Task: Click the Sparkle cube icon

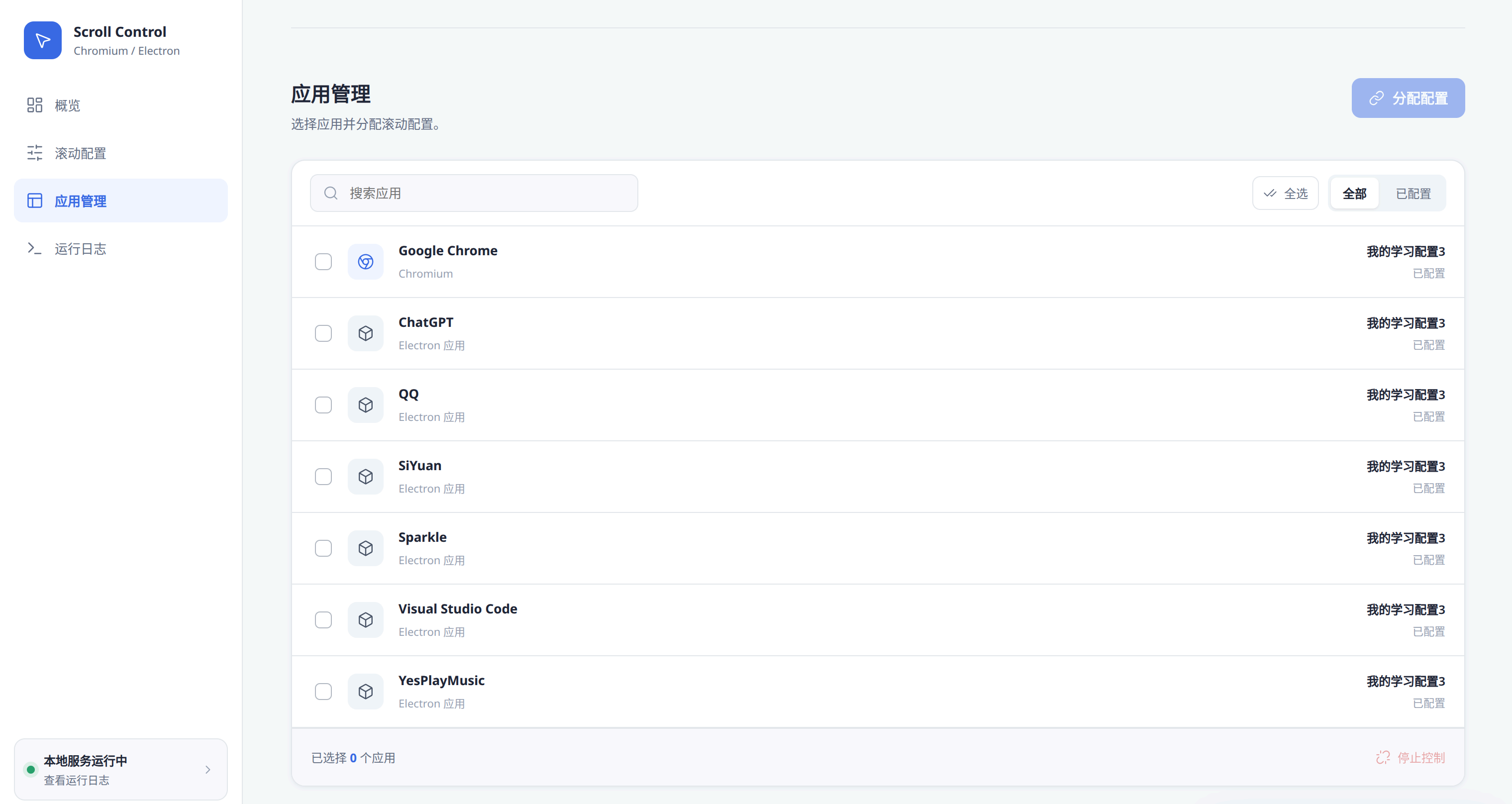Action: tap(366, 548)
